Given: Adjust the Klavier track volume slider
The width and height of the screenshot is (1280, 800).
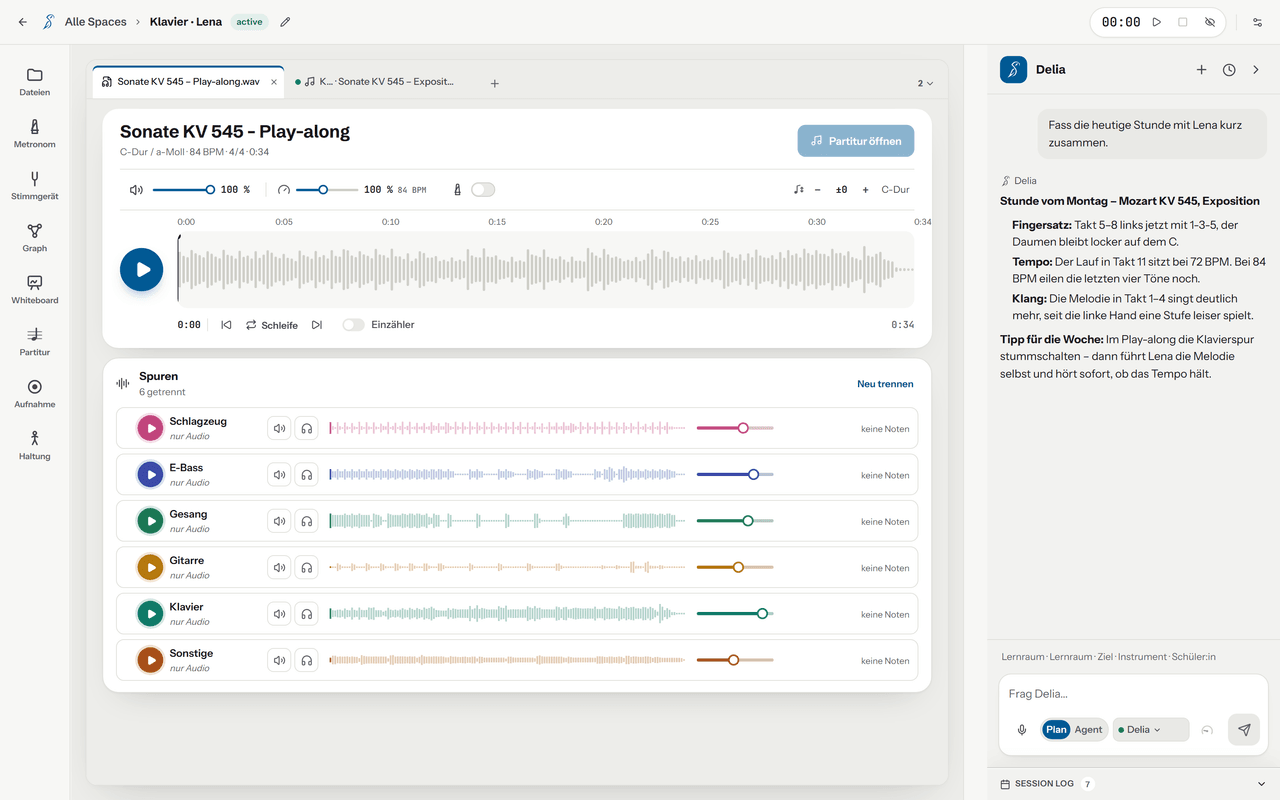Looking at the screenshot, I should (735, 614).
